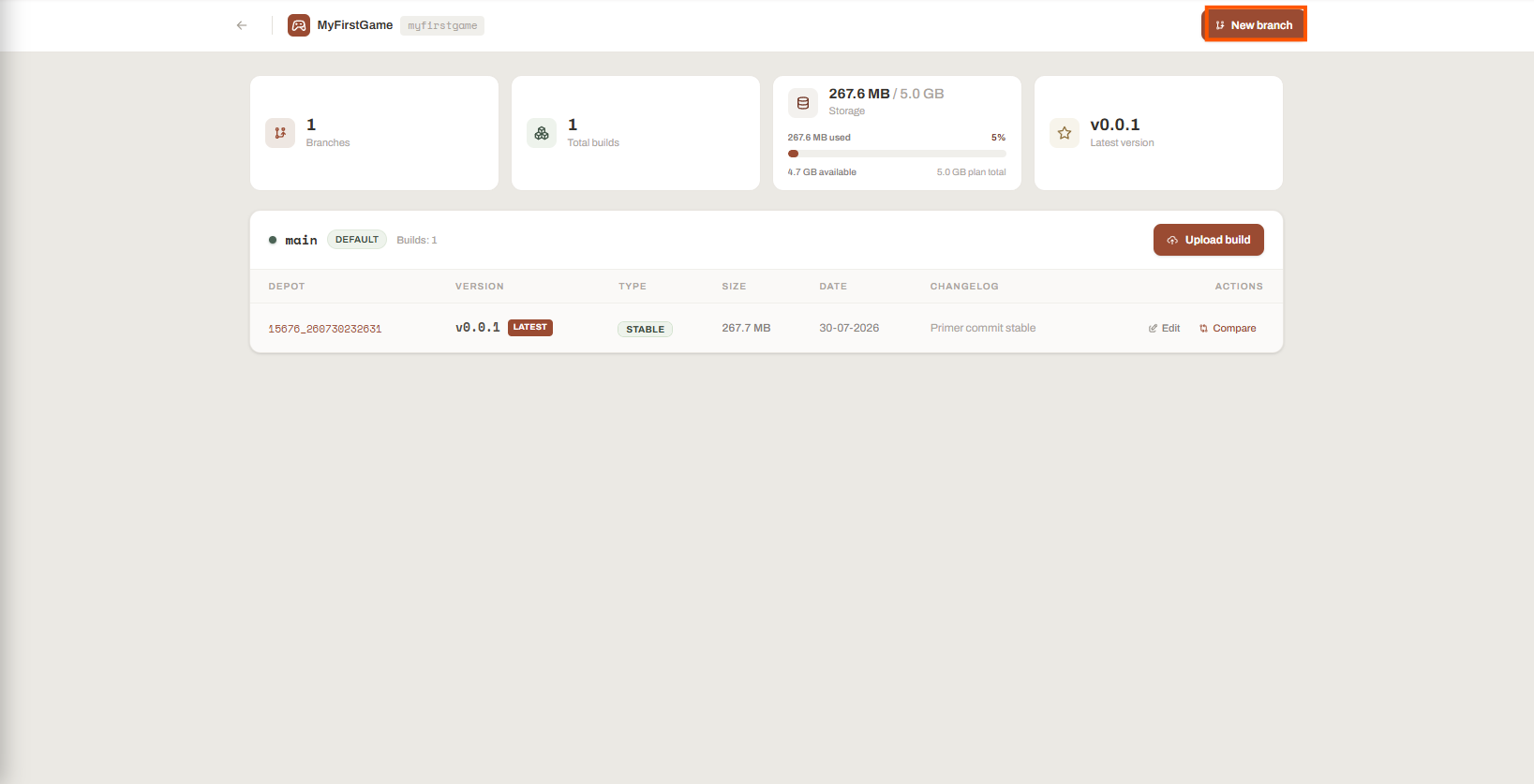Click the 5.0 GB plan total text
This screenshot has height=784, width=1534.
pos(971,172)
